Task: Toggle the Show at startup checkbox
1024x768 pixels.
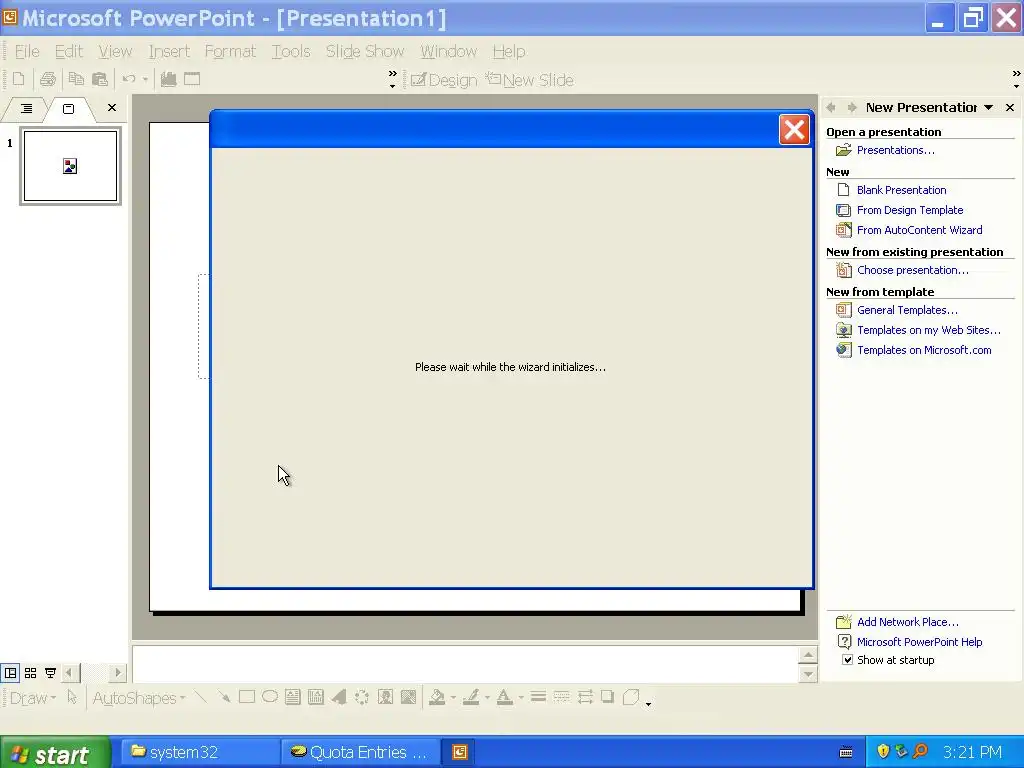Action: click(847, 660)
